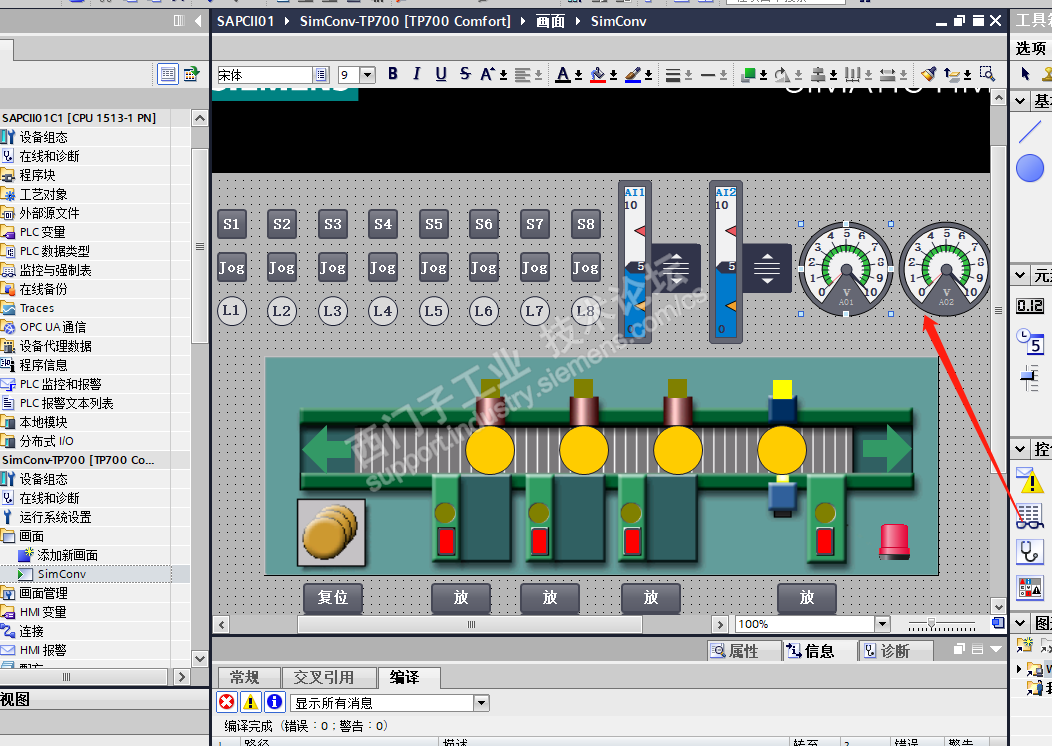
Task: Click the fill background color bucket icon
Action: click(x=598, y=74)
